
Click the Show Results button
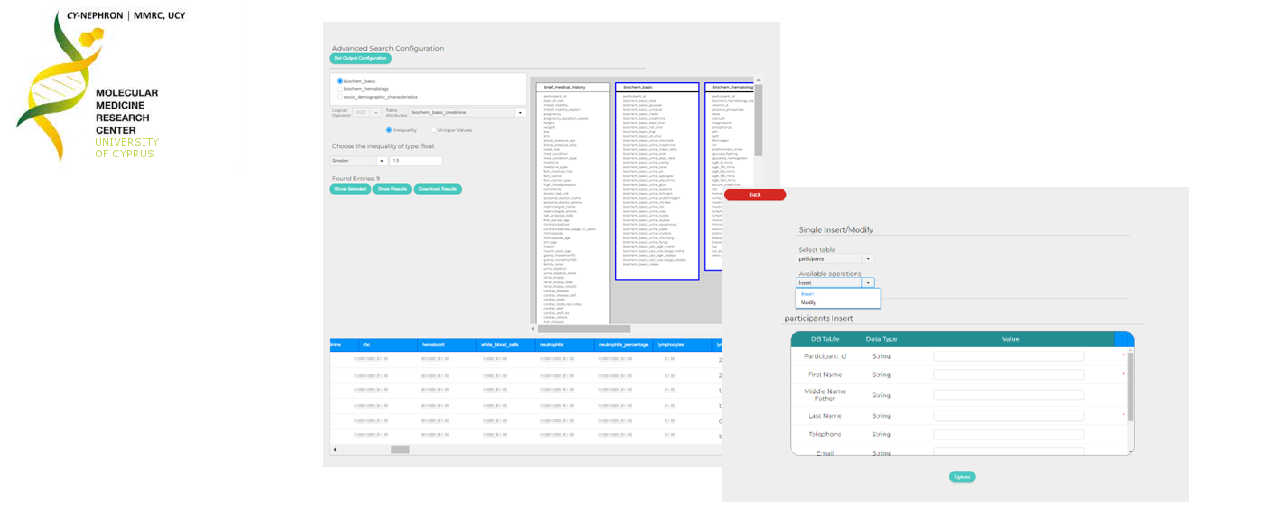391,189
